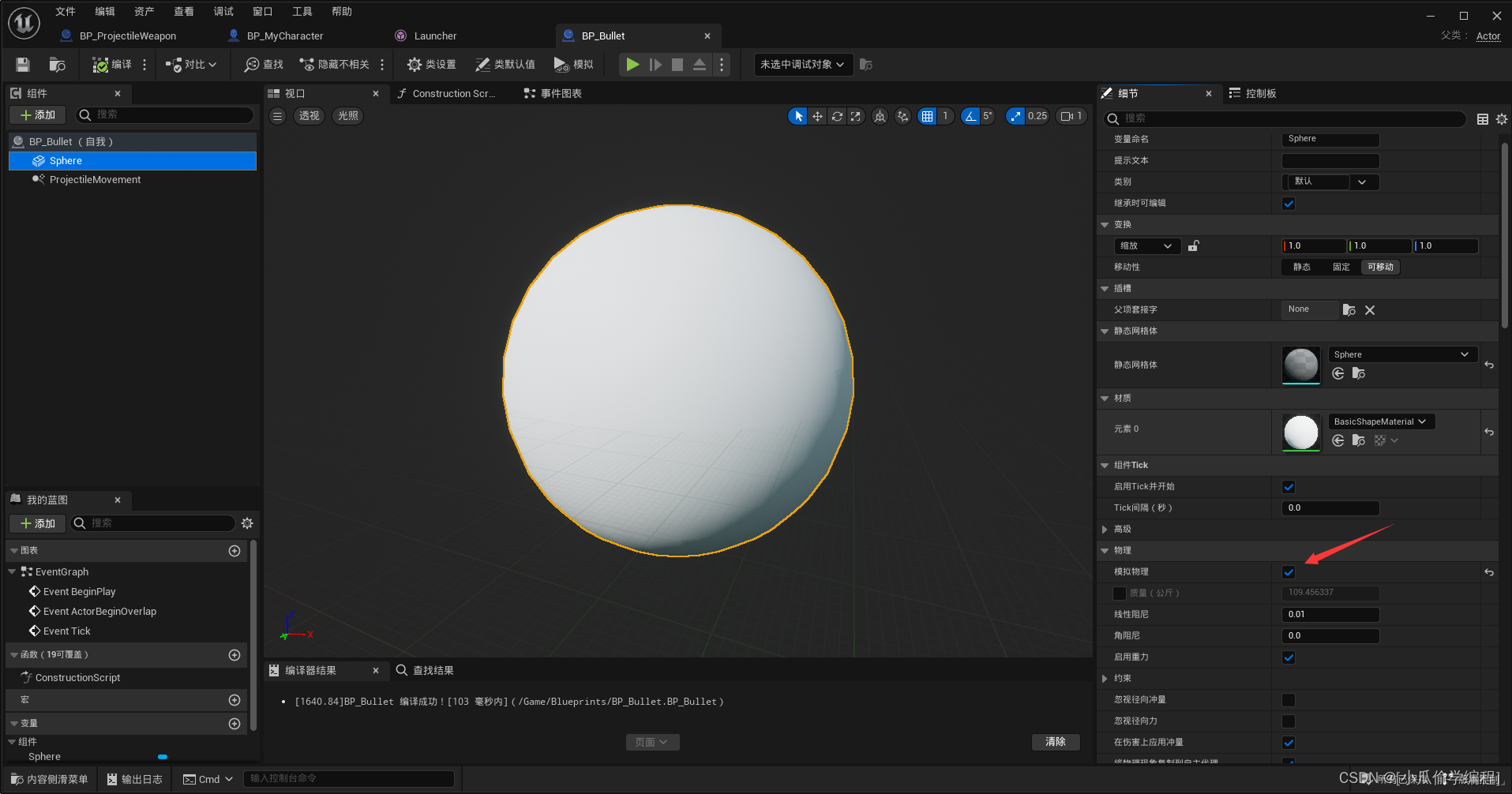Viewport: 1512px width, 794px height.
Task: Play the level with green play button
Action: click(x=632, y=65)
